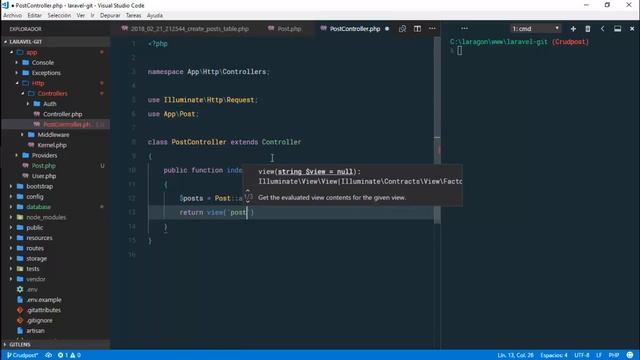
Task: Click Espacios: 4 indentation setting
Action: pyautogui.click(x=554, y=355)
